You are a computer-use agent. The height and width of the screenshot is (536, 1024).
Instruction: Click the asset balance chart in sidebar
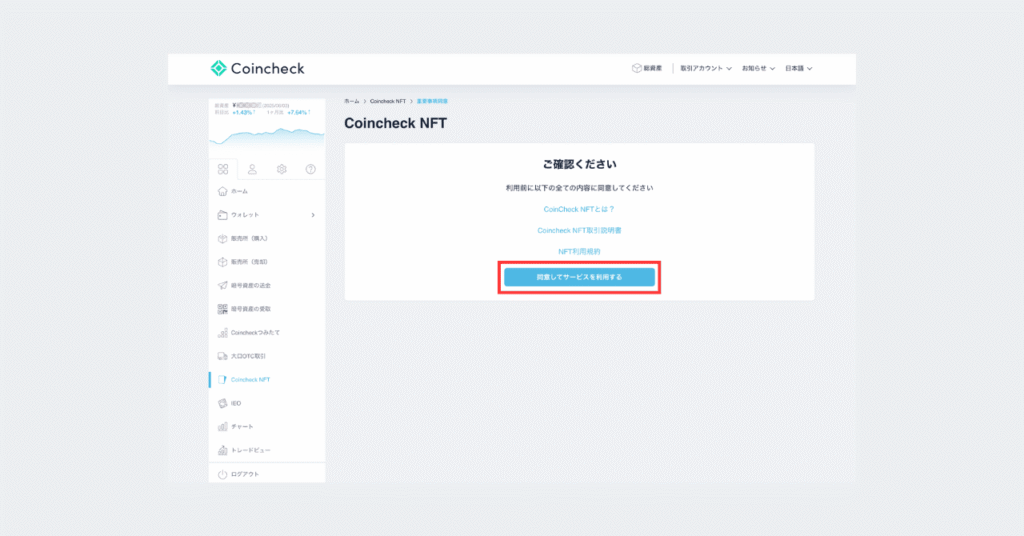pyautogui.click(x=266, y=136)
